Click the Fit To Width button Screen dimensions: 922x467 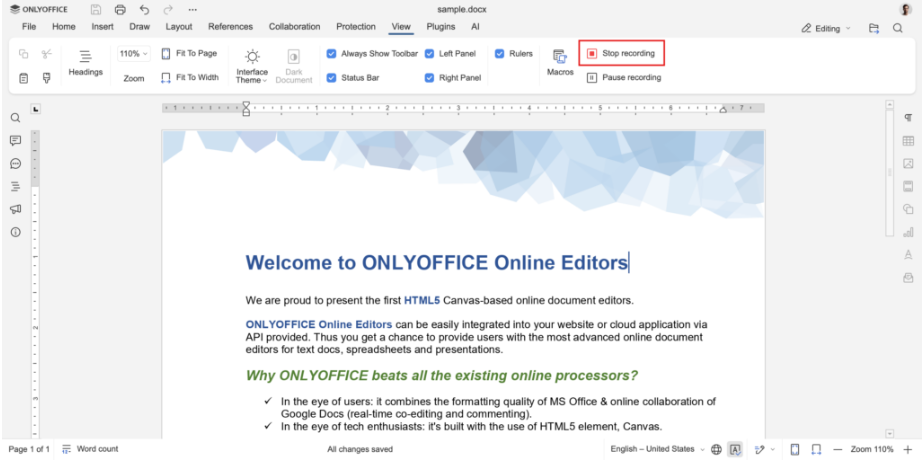(190, 78)
